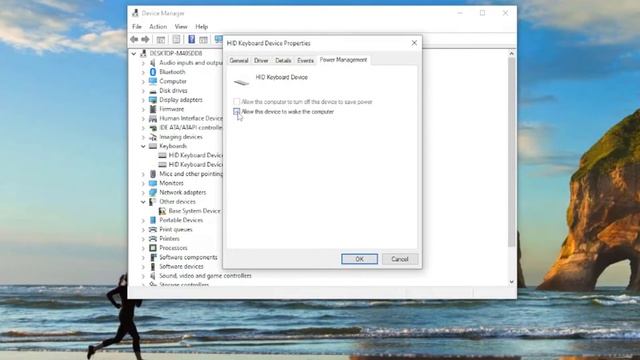Select the Keyboards category icon

tap(153, 146)
